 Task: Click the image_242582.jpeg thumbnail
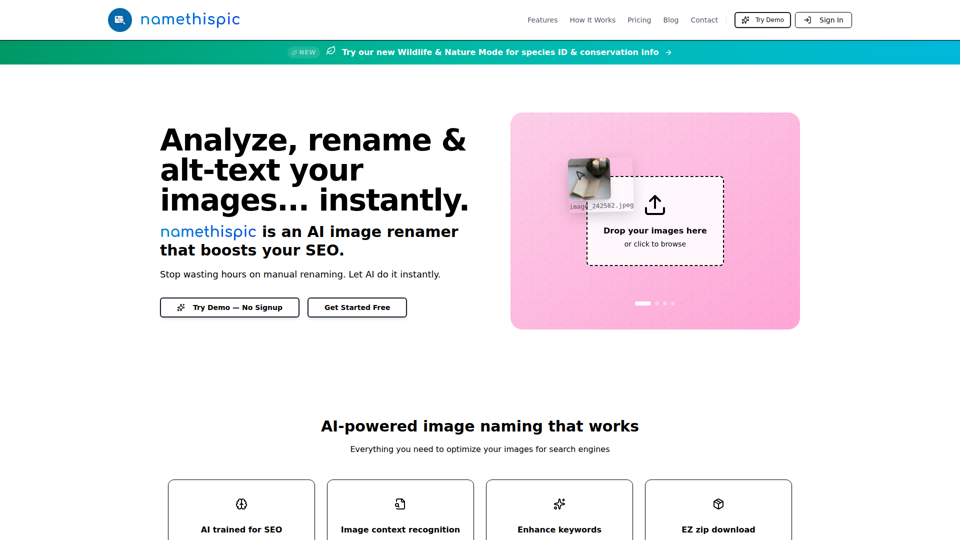tap(589, 179)
